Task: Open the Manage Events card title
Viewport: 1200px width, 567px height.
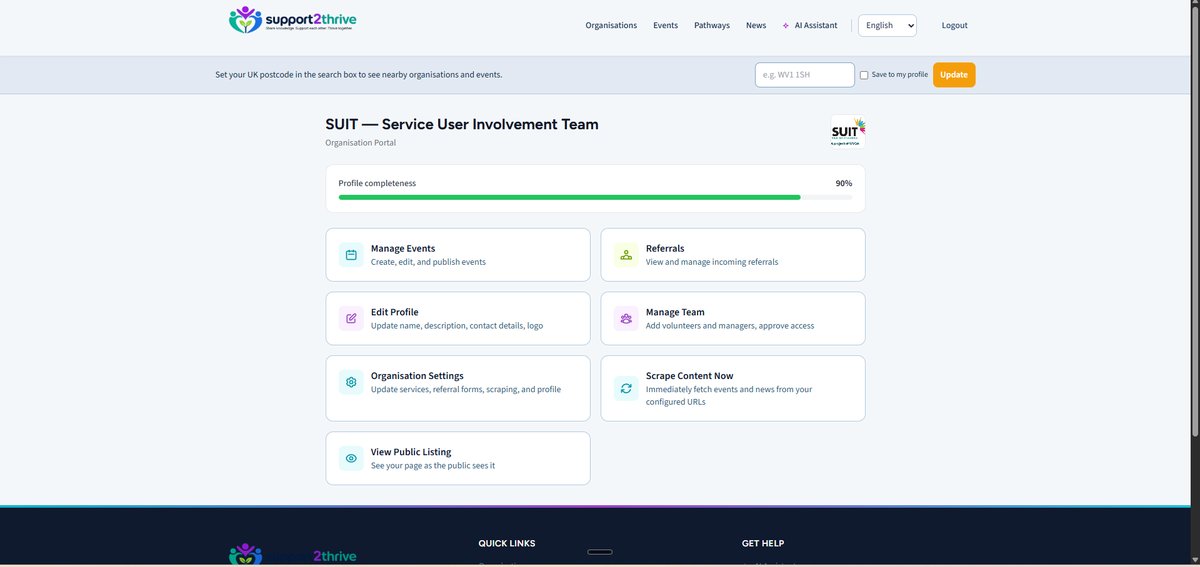Action: pos(403,248)
